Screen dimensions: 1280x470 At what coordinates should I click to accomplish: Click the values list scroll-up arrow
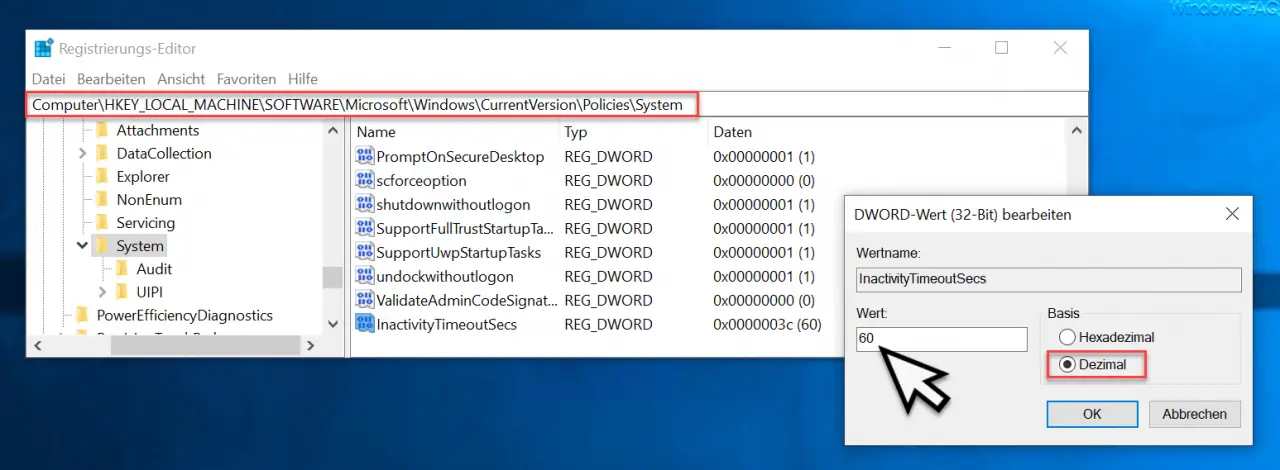(1077, 131)
